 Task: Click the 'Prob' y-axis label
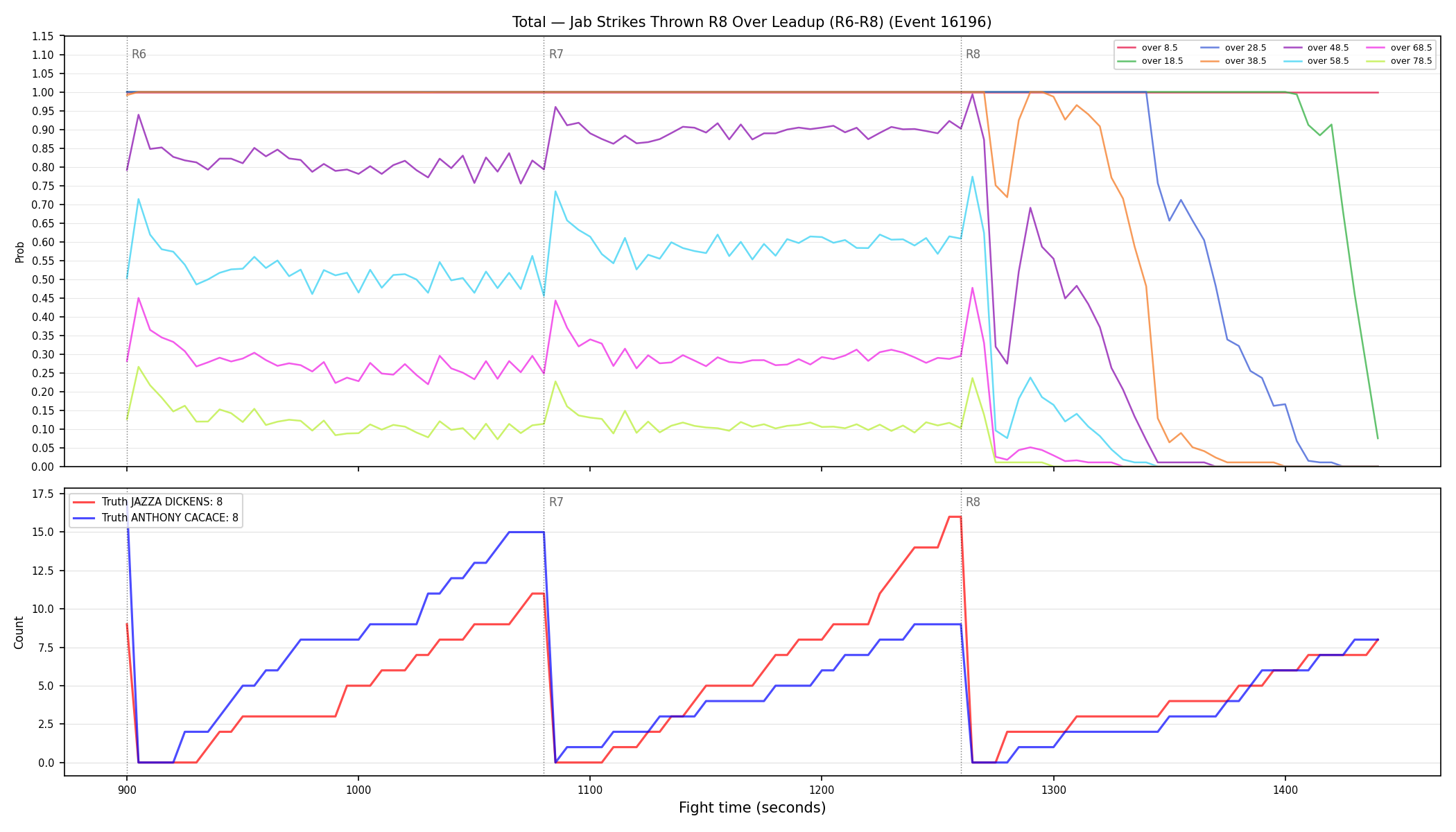click(19, 252)
